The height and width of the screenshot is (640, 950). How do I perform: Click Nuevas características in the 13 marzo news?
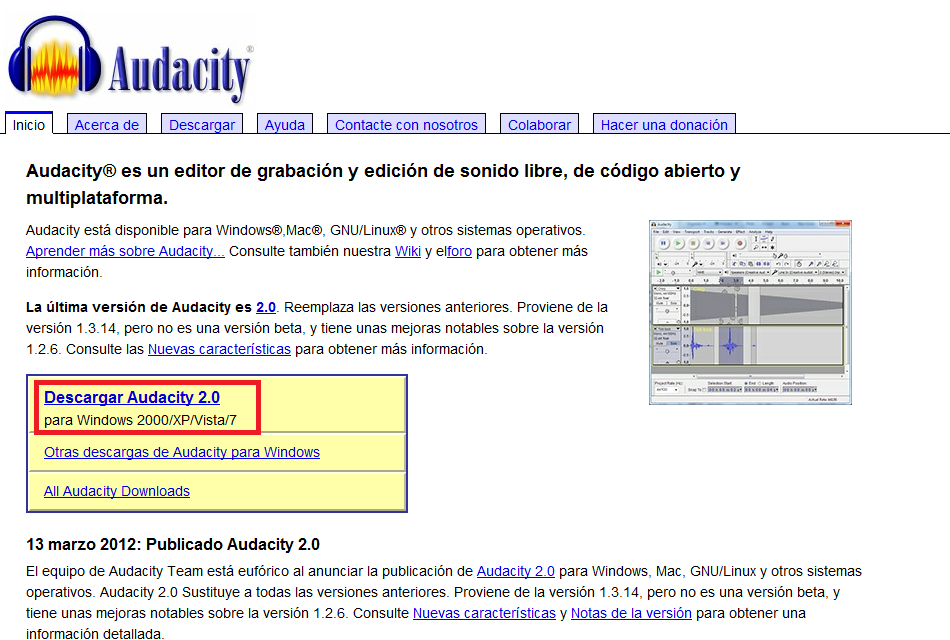(484, 613)
